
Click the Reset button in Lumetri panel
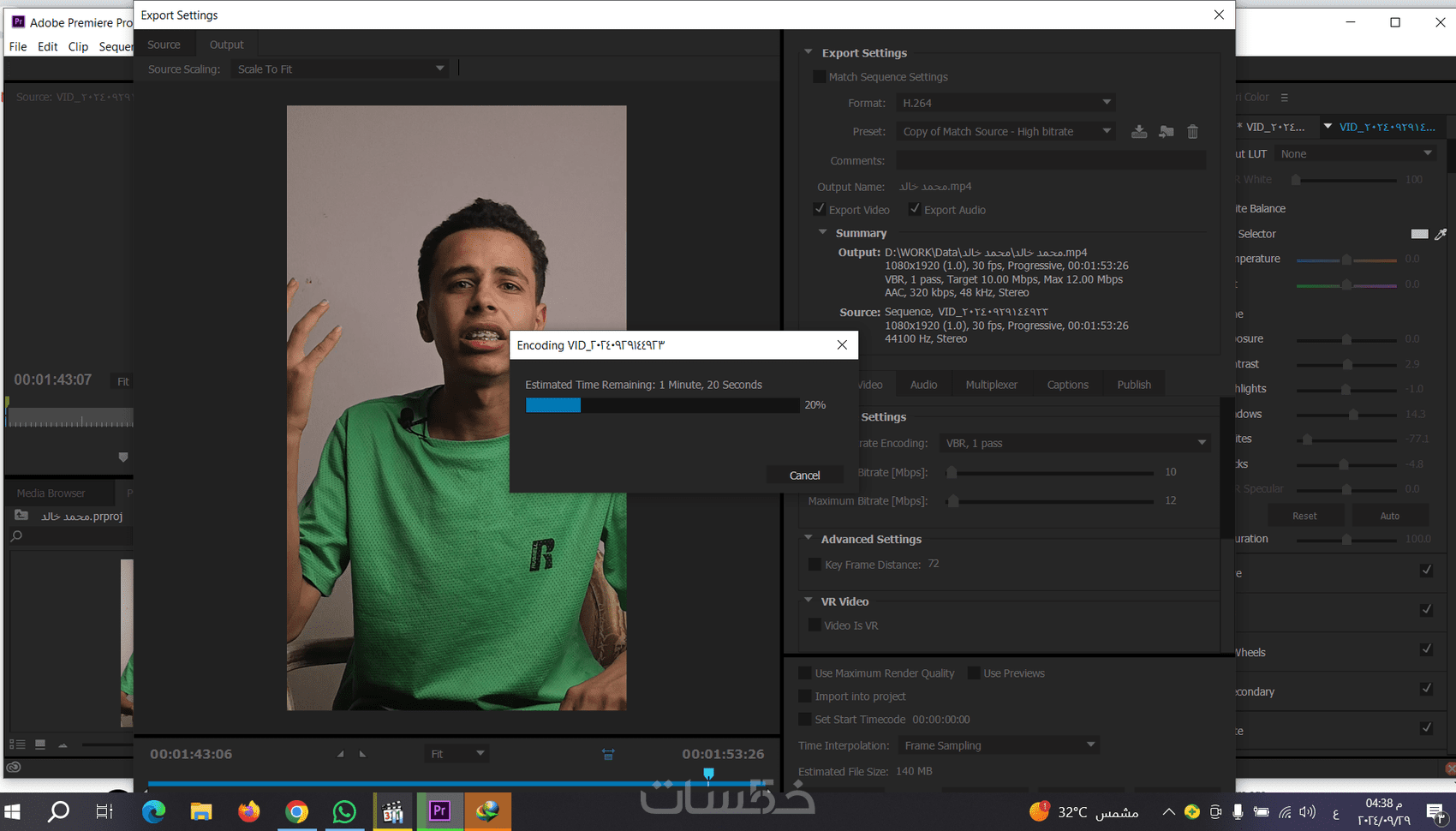point(1304,516)
